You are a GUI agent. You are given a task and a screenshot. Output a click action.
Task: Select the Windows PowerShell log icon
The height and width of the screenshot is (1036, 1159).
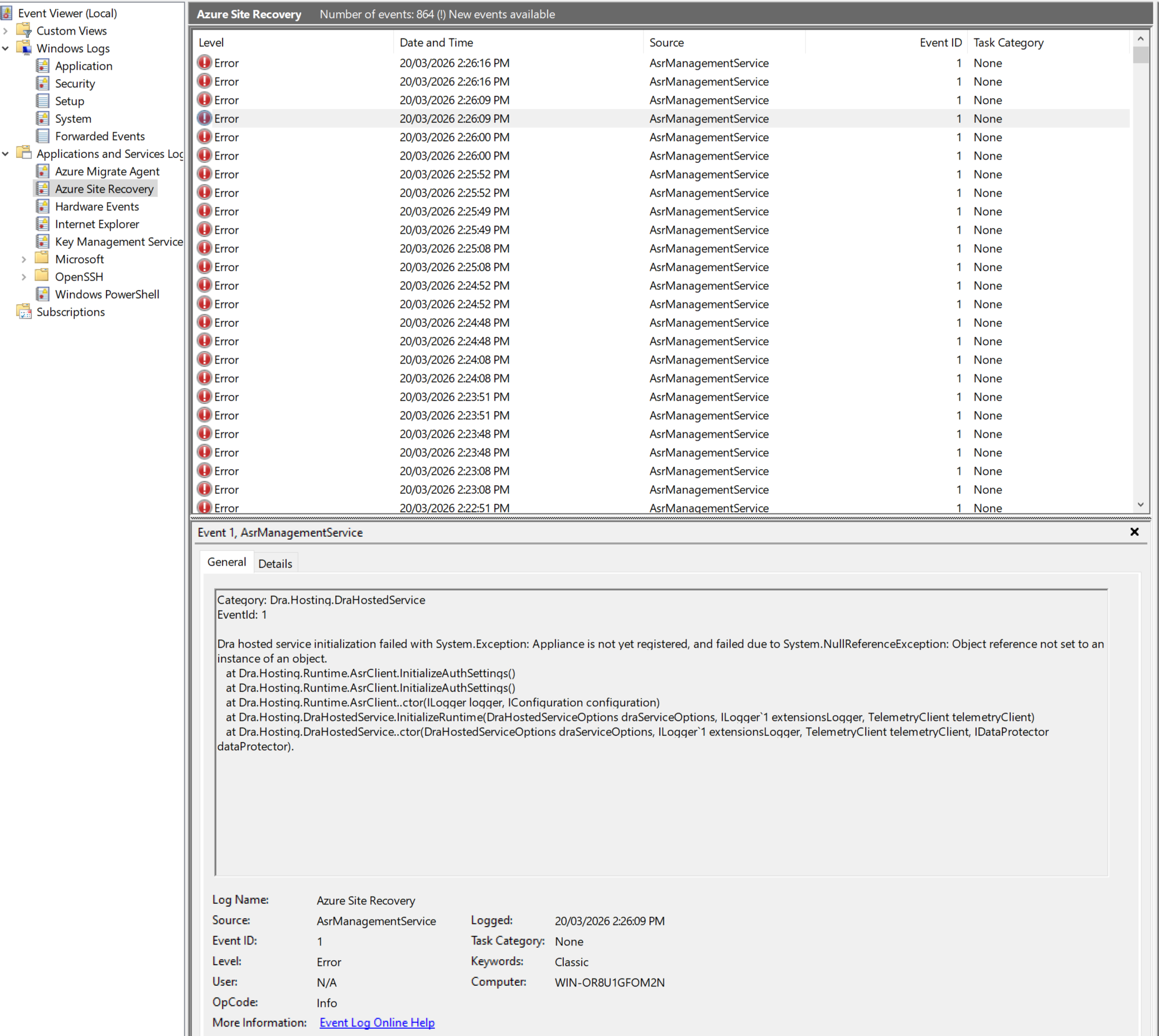click(43, 293)
